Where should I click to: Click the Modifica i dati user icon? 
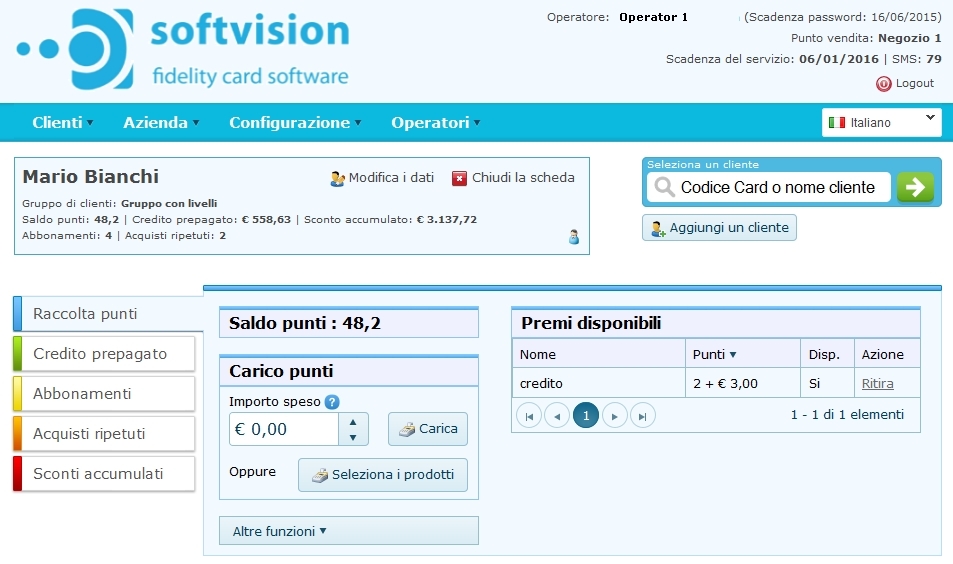[x=337, y=179]
